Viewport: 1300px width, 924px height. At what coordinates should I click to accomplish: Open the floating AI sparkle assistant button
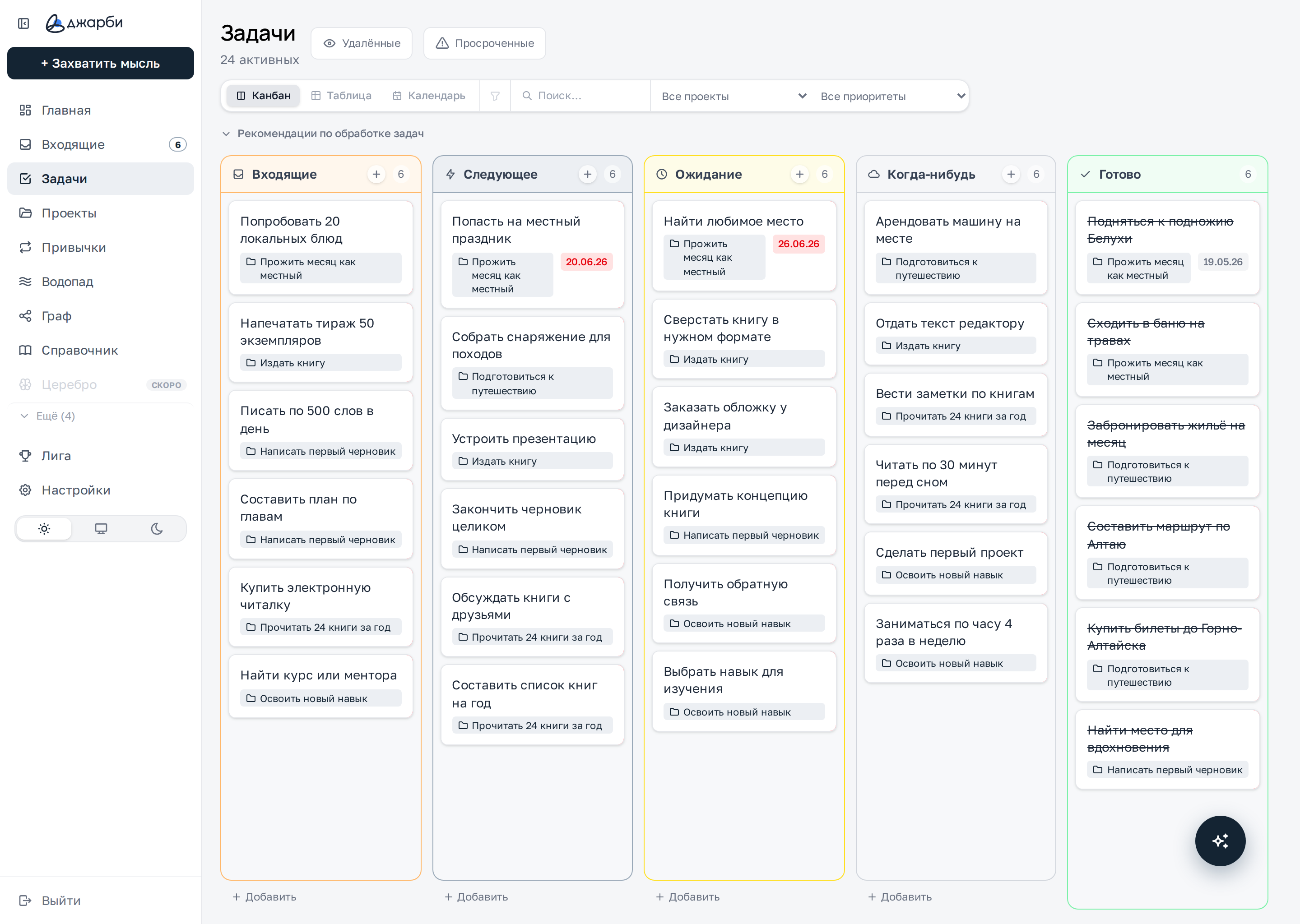(x=1220, y=841)
